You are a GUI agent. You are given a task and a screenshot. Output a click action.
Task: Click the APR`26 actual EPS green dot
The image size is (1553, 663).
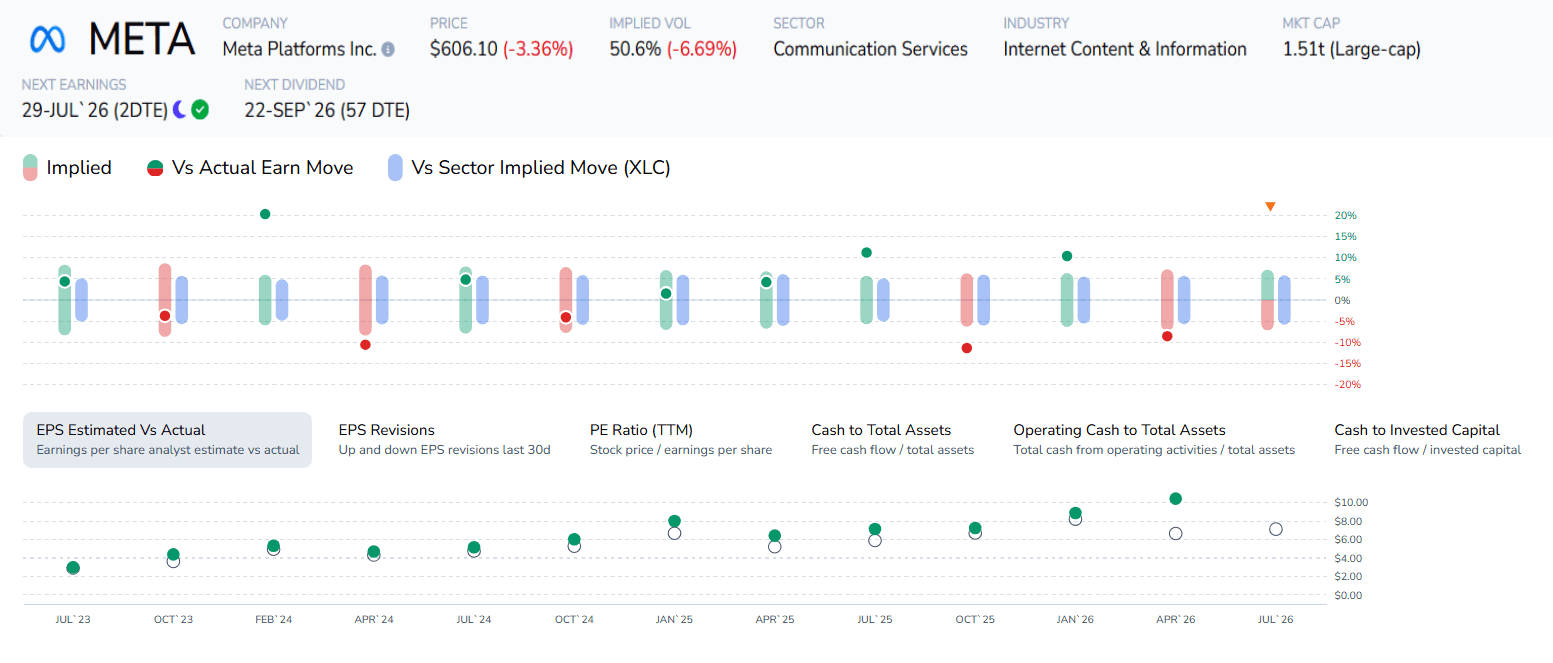(1175, 498)
